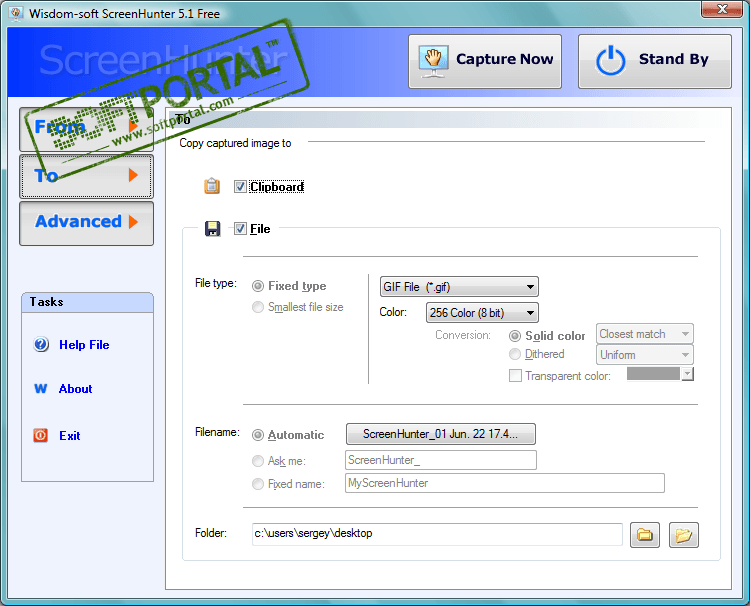Click the Capture Now hand icon
The width and height of the screenshot is (750, 606).
[433, 61]
